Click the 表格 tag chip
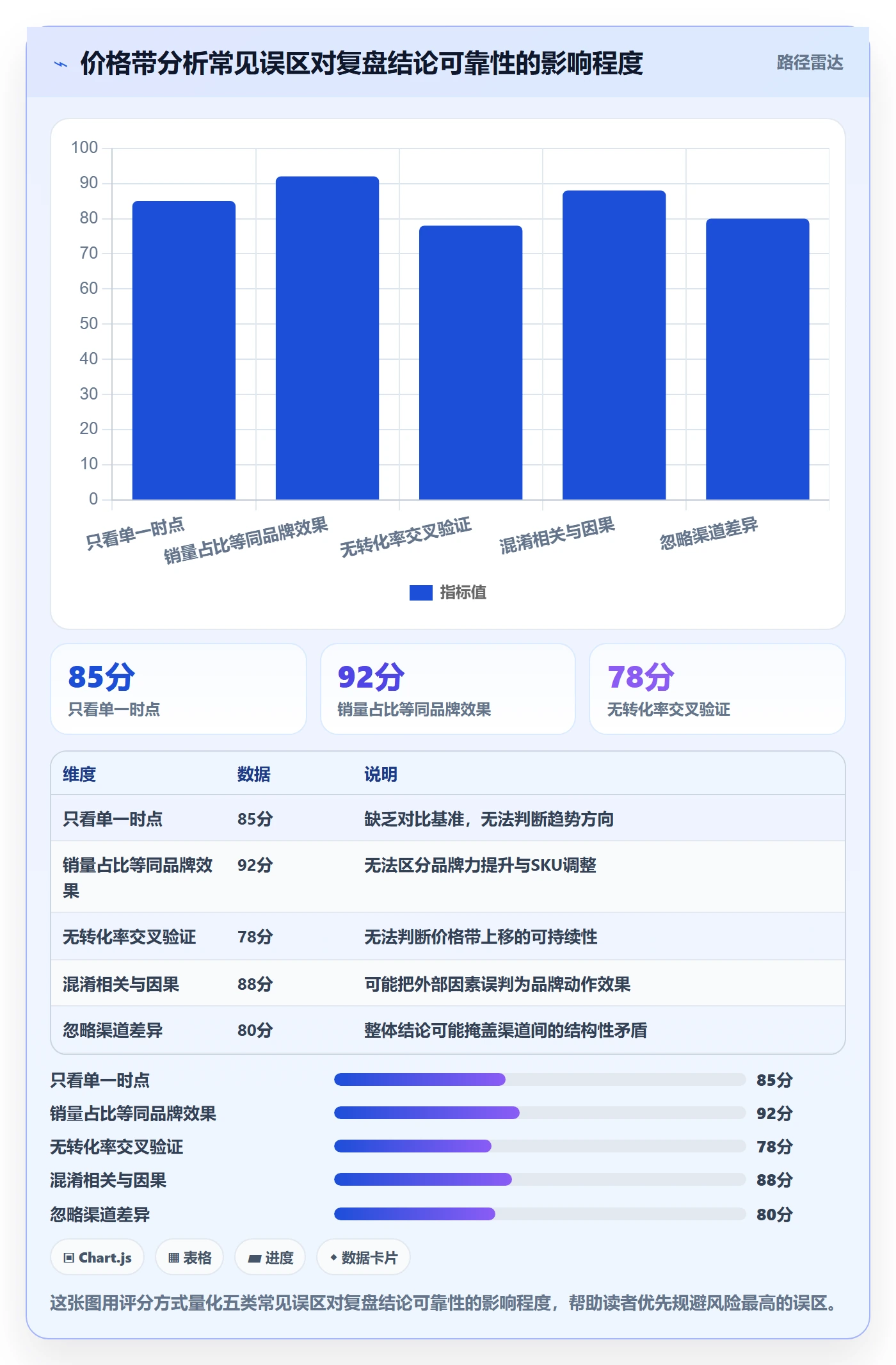The image size is (896, 1365). 189,1257
